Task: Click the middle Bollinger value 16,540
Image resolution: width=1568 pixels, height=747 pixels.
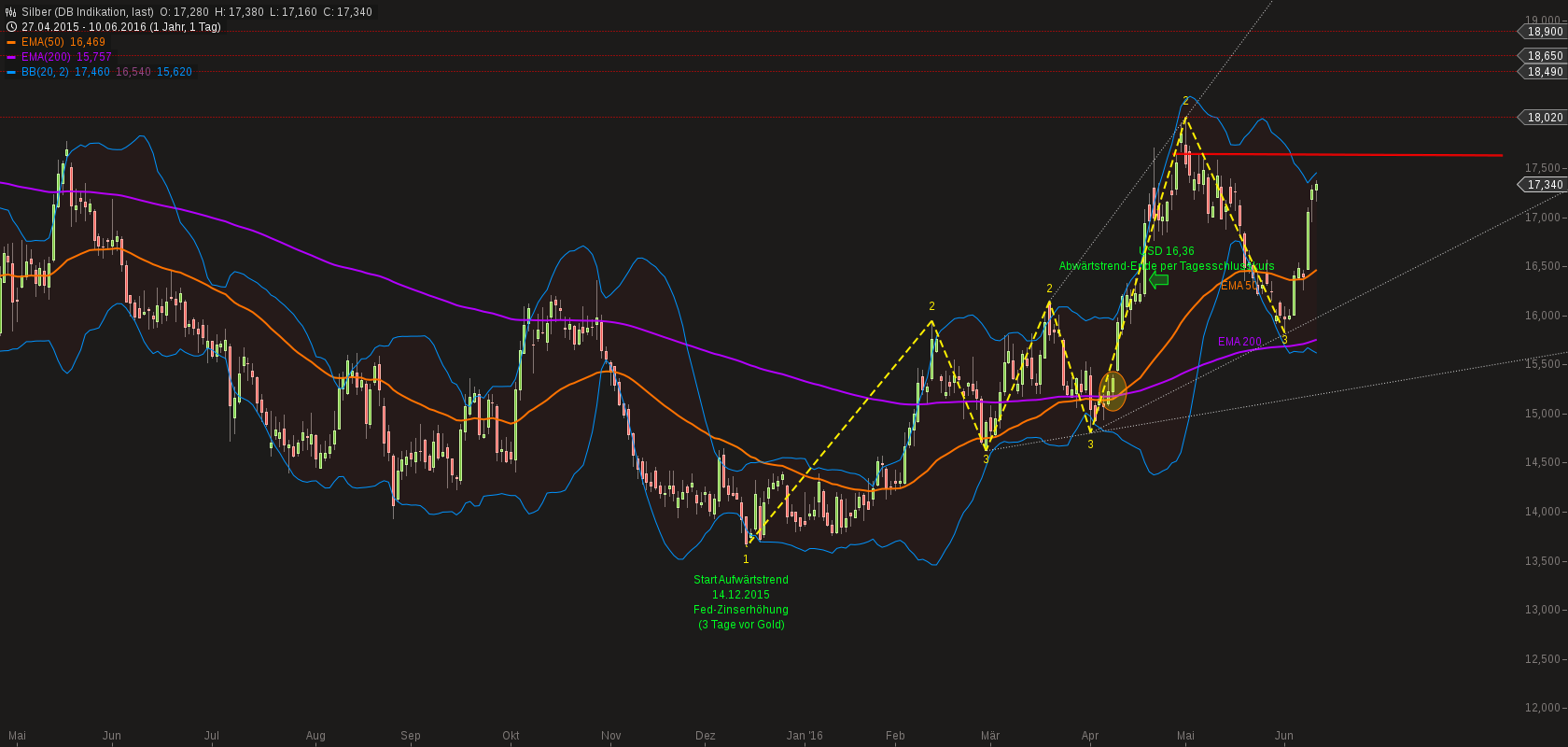Action: pyautogui.click(x=133, y=72)
